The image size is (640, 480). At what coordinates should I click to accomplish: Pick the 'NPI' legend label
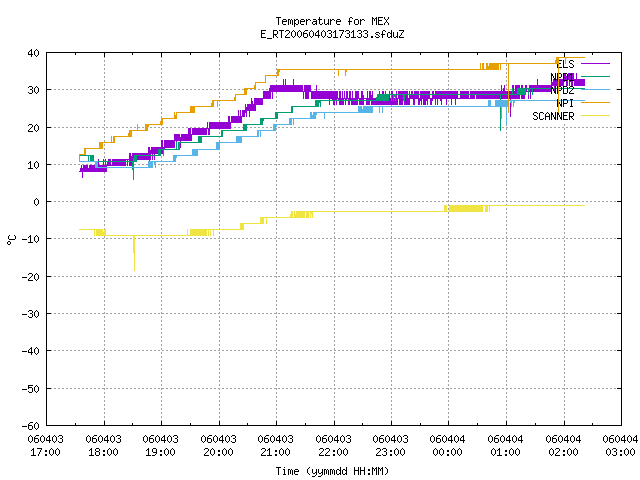click(x=565, y=103)
